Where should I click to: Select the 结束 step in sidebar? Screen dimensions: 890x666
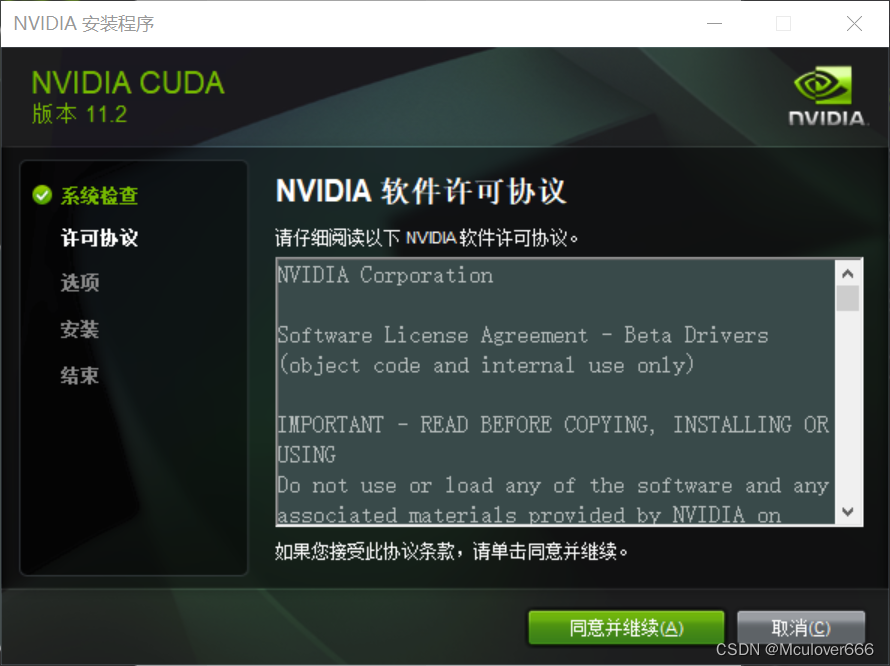80,375
